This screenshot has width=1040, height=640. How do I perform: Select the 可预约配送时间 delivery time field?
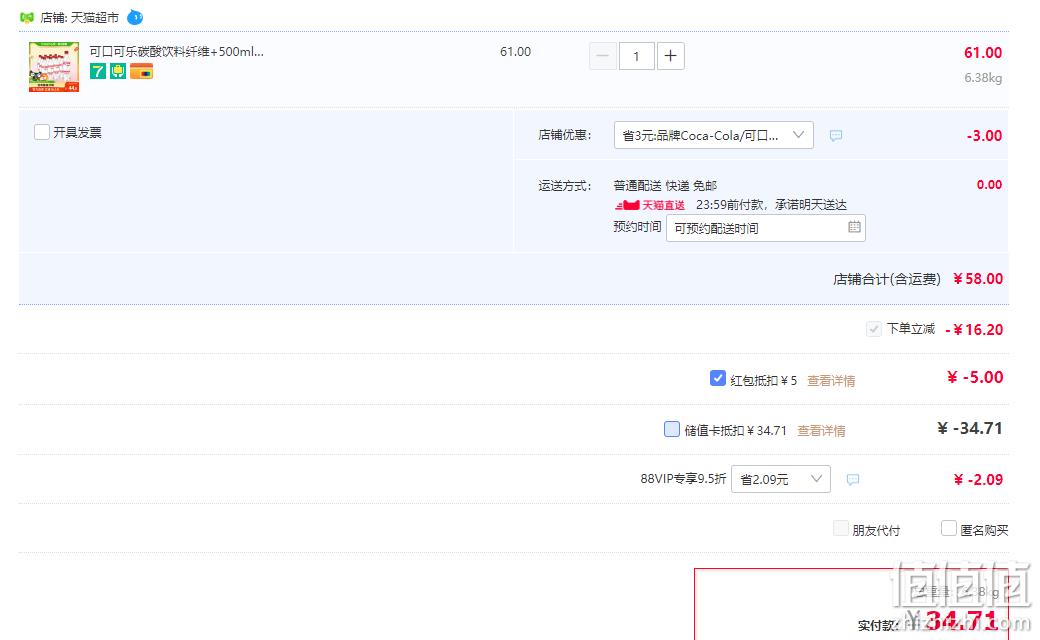click(766, 228)
